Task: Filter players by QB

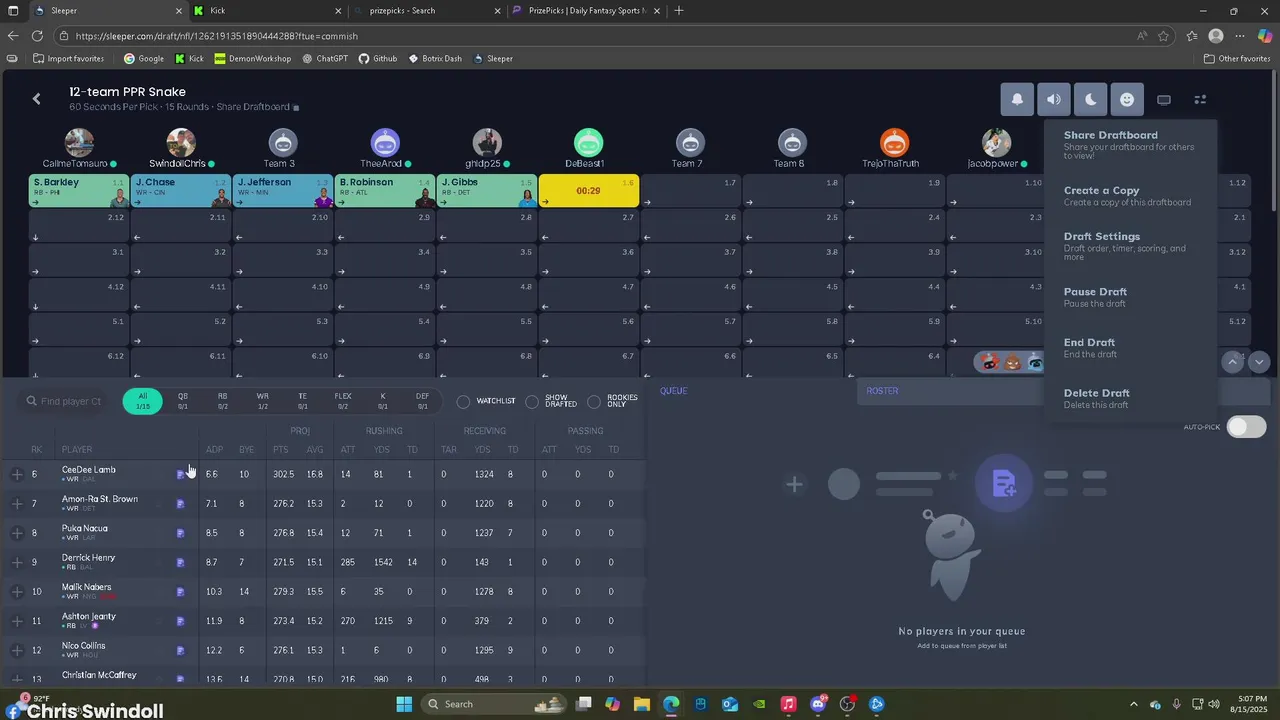Action: pyautogui.click(x=183, y=401)
